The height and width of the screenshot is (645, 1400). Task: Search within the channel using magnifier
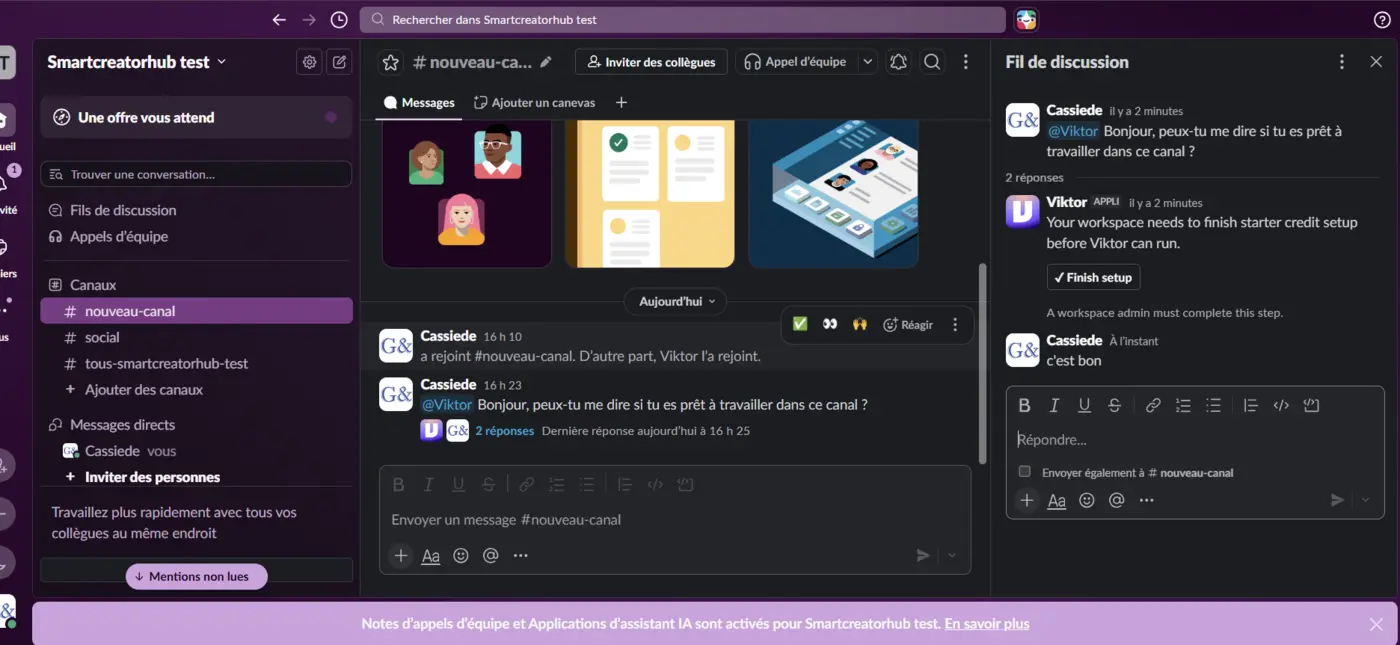point(932,62)
